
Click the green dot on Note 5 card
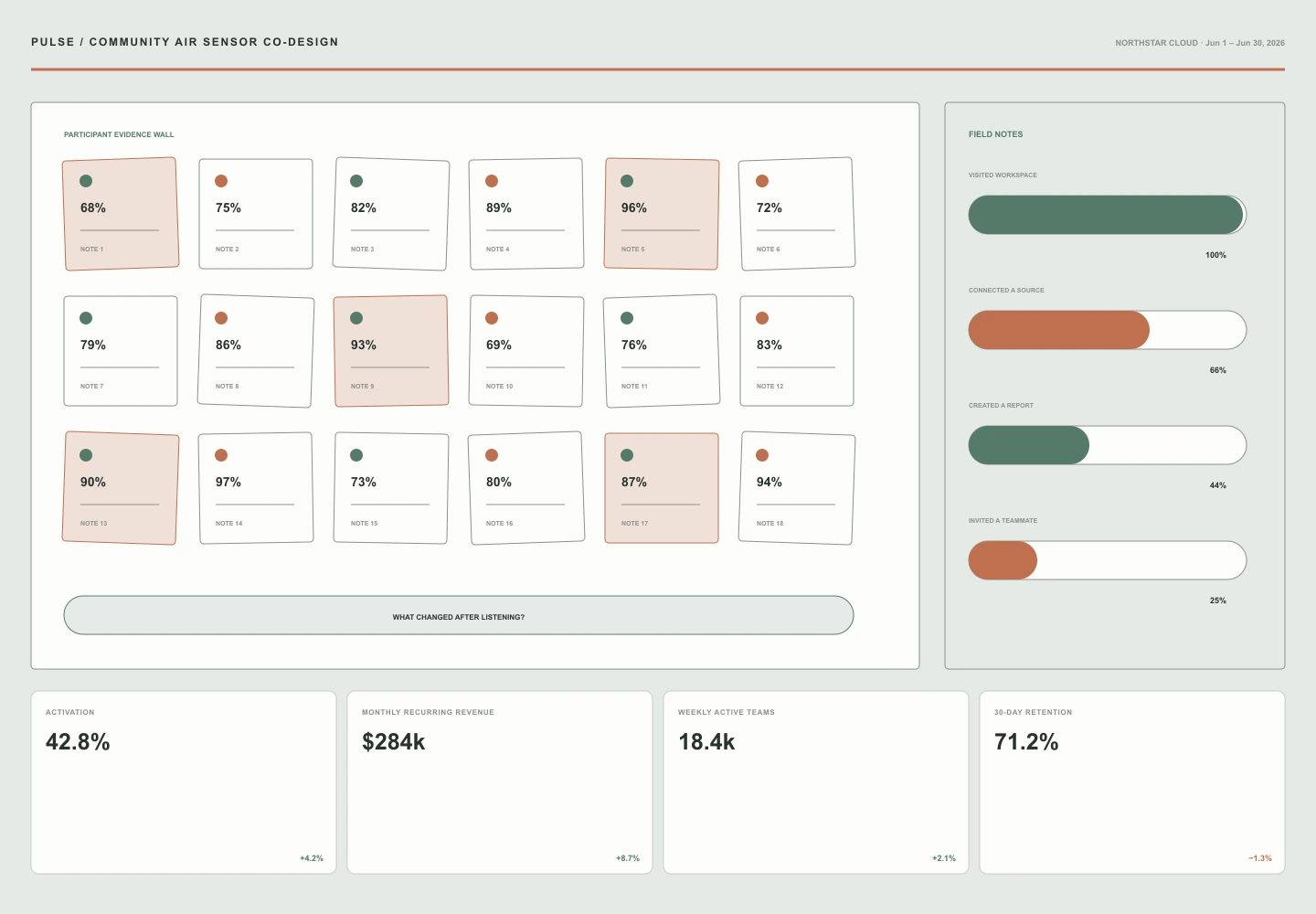click(627, 181)
